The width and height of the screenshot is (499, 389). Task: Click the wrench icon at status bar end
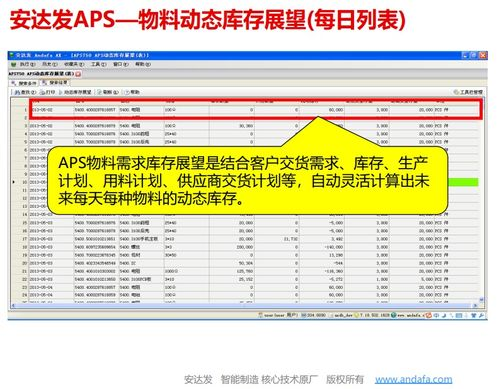coord(481,315)
